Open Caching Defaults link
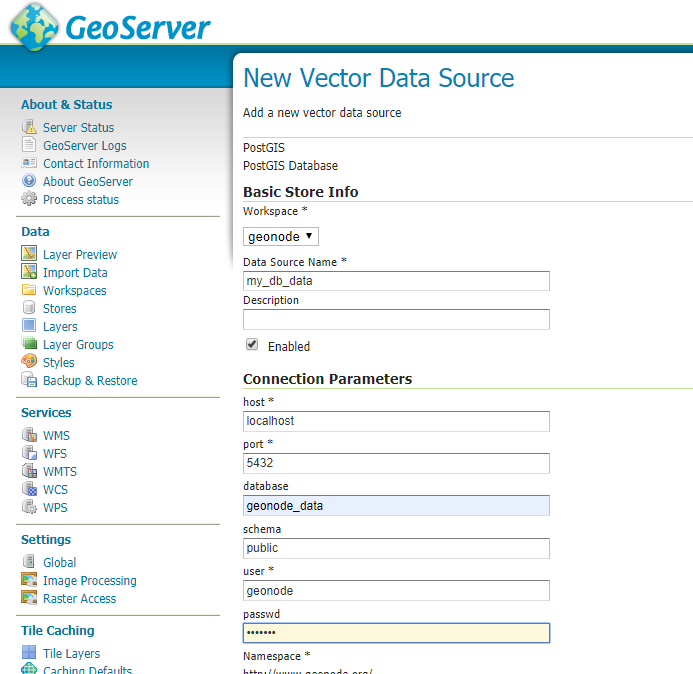 pos(88,669)
